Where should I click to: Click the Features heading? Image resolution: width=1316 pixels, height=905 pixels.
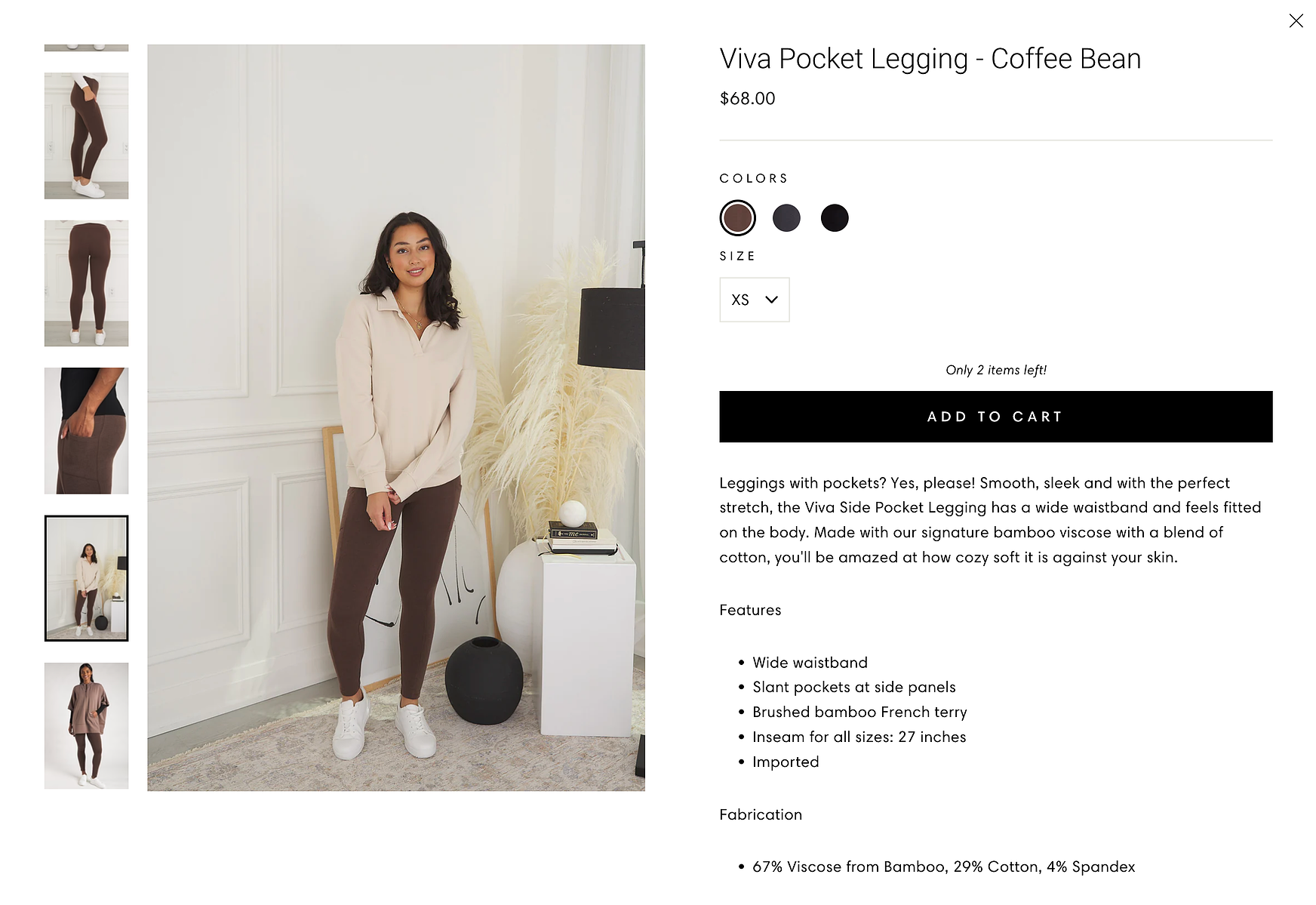tap(750, 610)
